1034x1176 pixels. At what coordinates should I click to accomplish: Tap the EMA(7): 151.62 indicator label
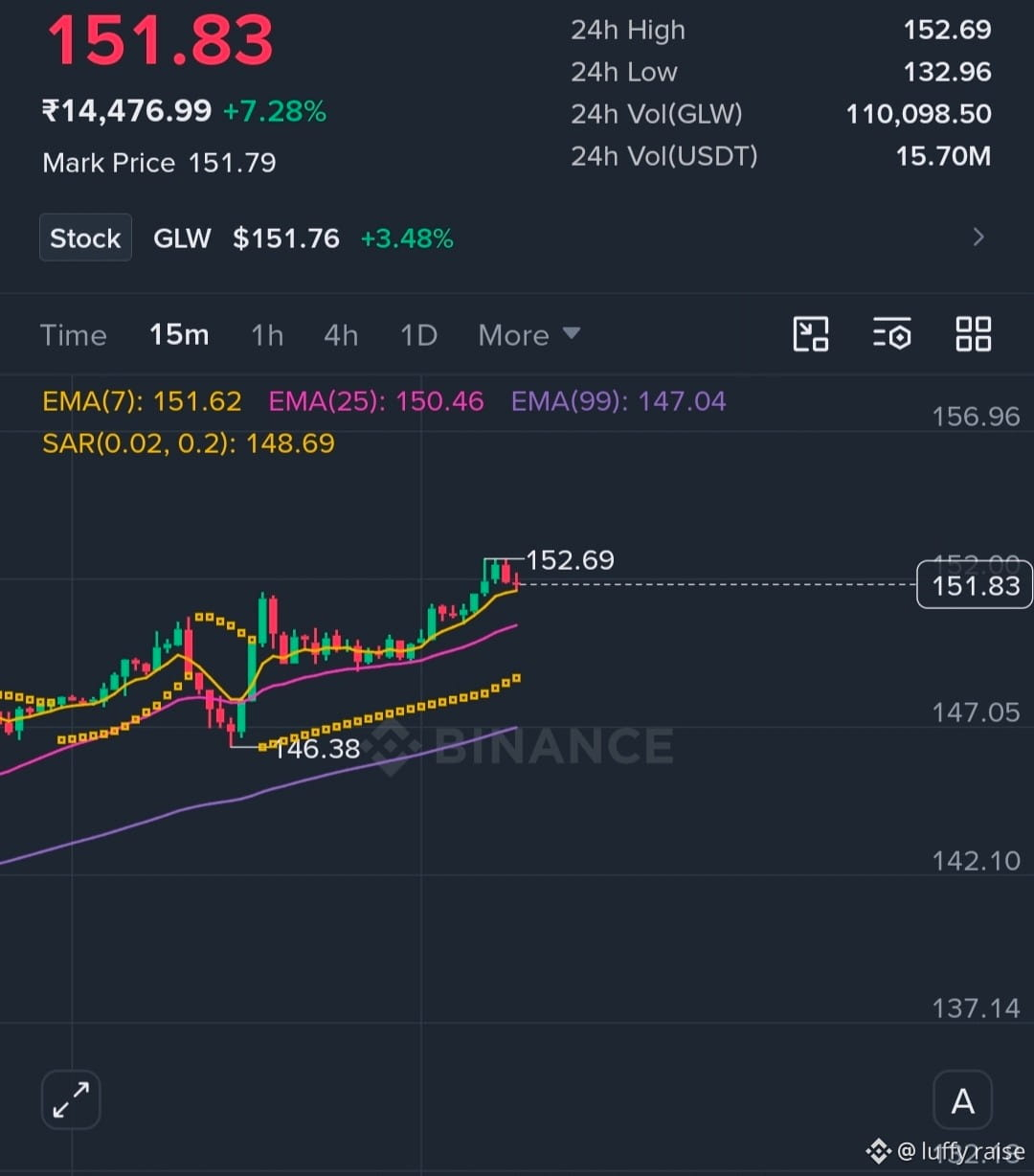142,401
